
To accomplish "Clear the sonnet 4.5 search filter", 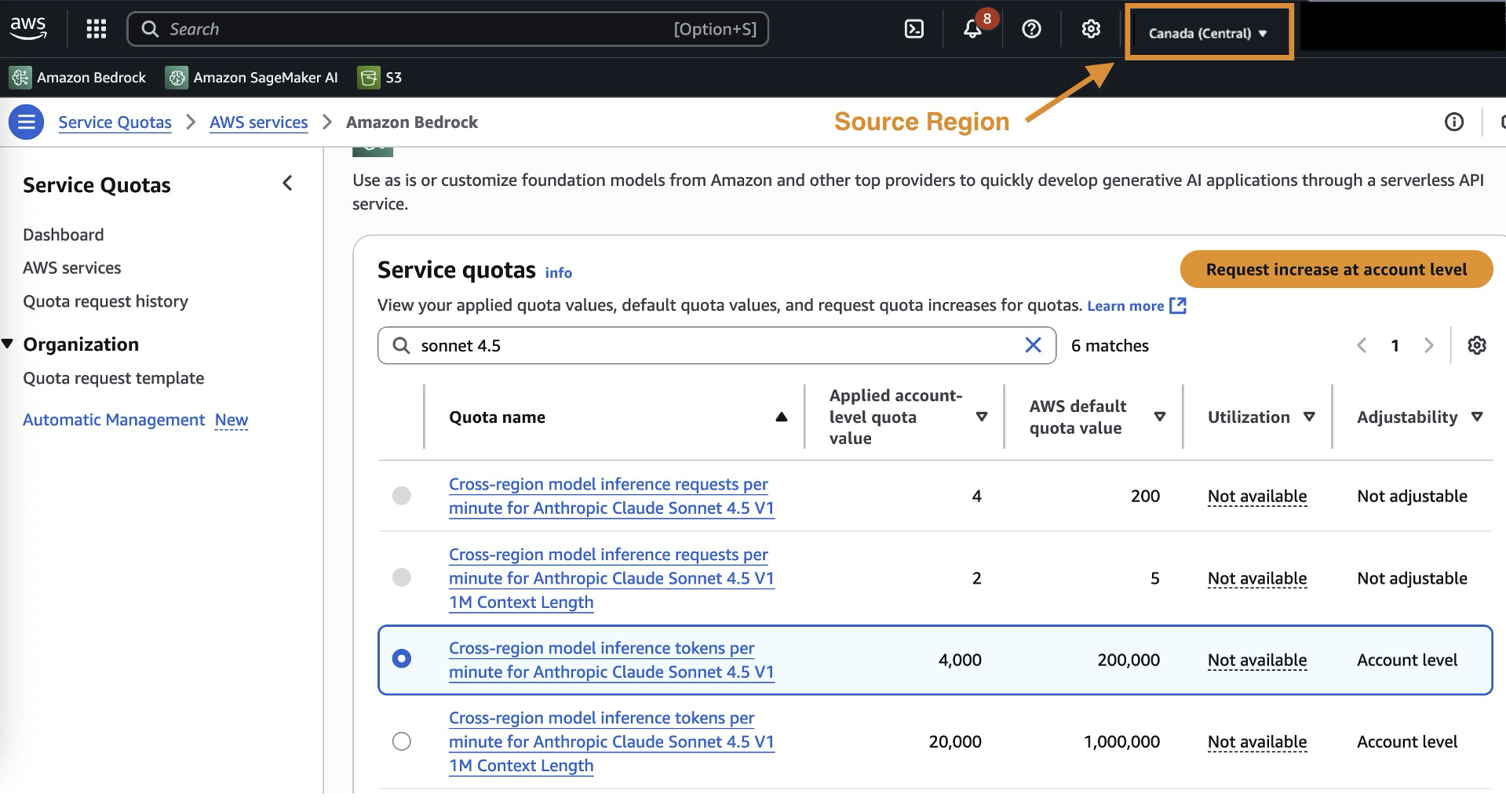I will 1033,345.
